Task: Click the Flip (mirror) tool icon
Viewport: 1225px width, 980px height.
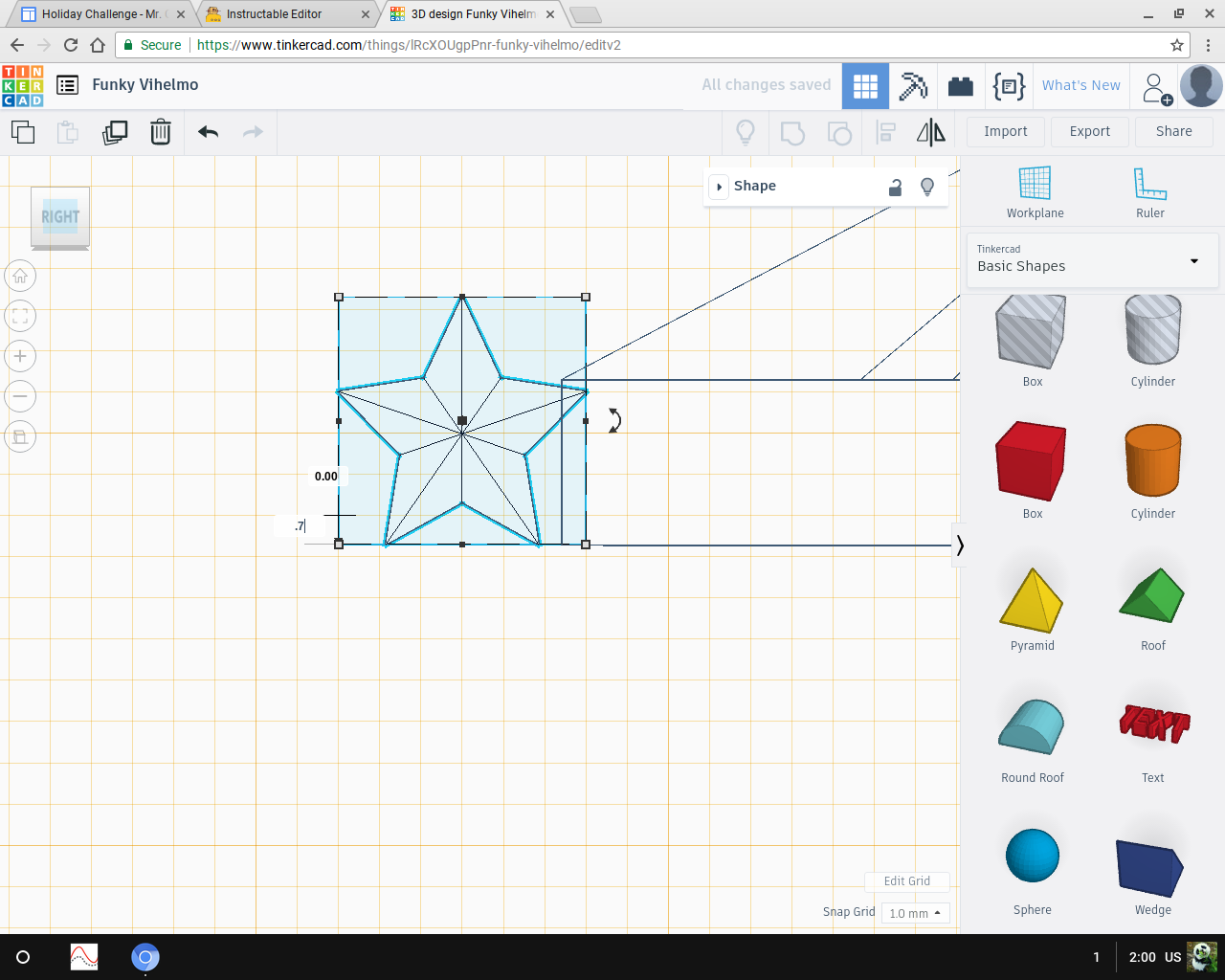Action: [x=930, y=132]
